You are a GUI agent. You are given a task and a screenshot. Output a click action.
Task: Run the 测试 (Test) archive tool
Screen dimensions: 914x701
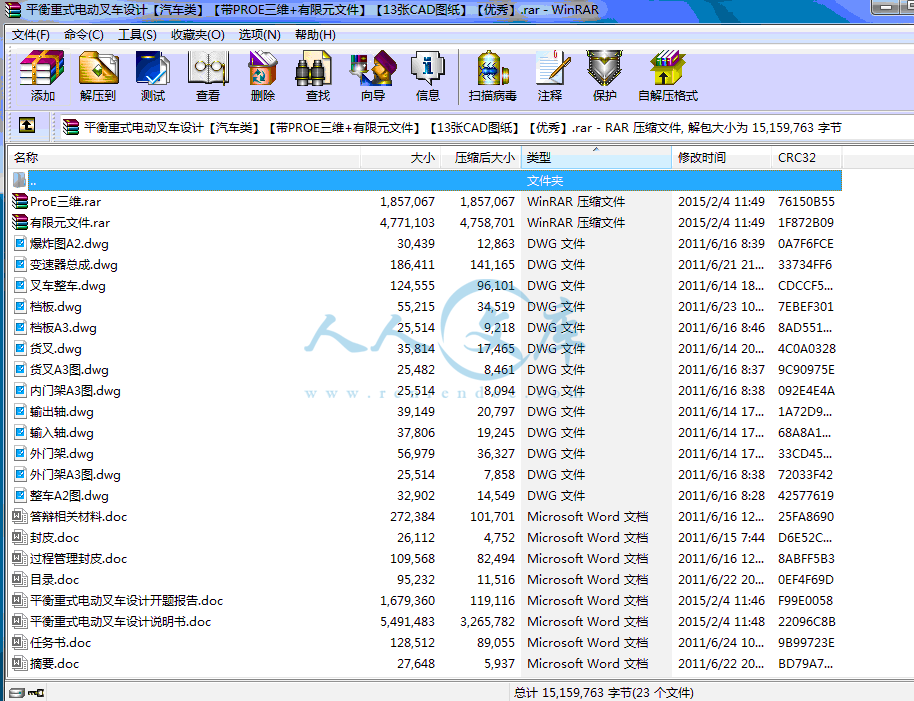coord(153,76)
